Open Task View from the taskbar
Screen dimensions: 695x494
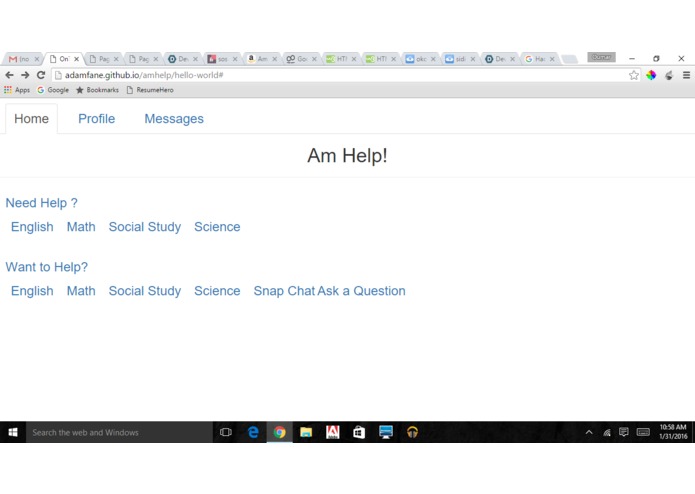(x=226, y=432)
